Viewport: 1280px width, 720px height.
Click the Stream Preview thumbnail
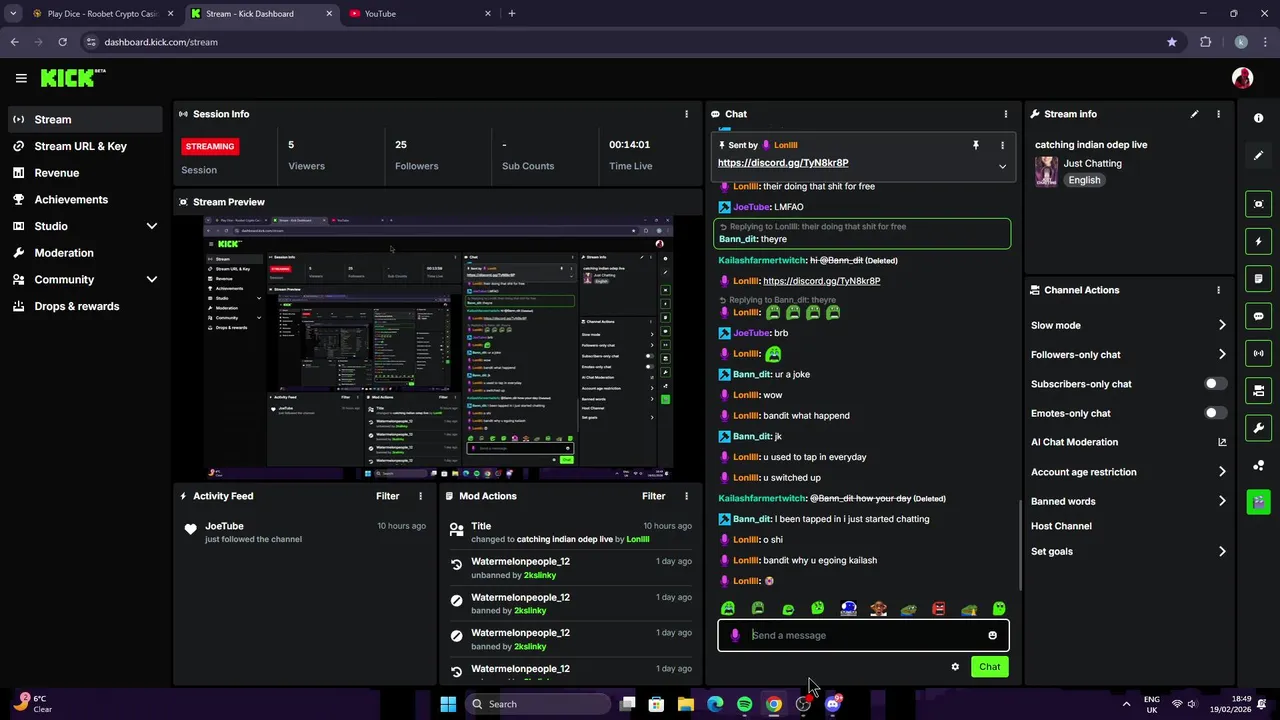tap(438, 347)
